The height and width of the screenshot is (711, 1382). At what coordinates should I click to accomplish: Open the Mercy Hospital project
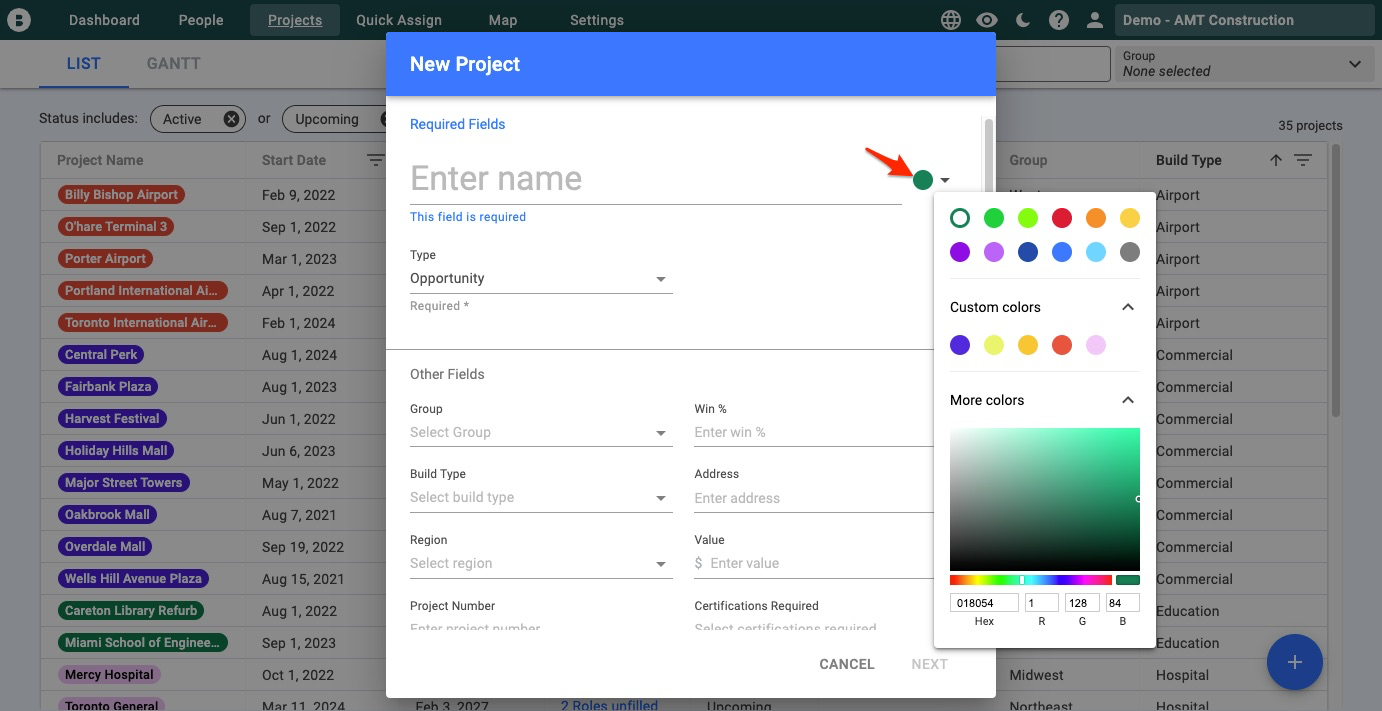[109, 675]
